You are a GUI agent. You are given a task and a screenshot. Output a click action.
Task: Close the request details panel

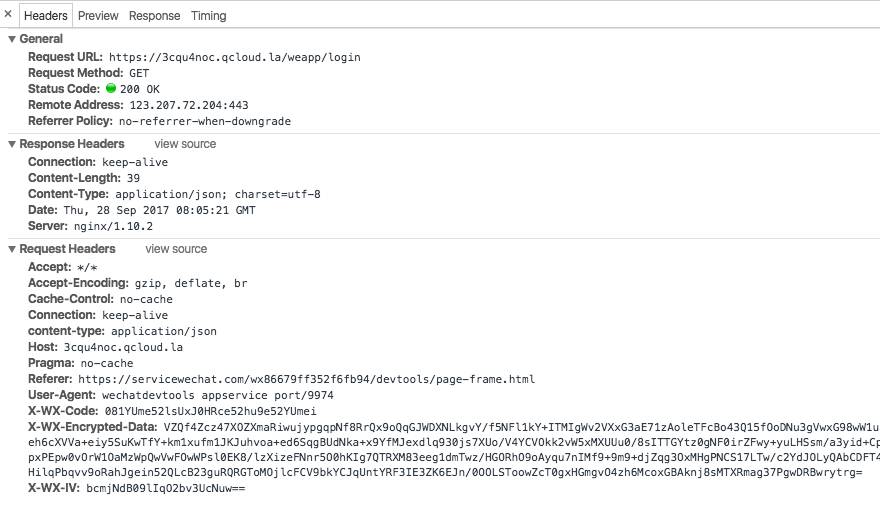(8, 14)
